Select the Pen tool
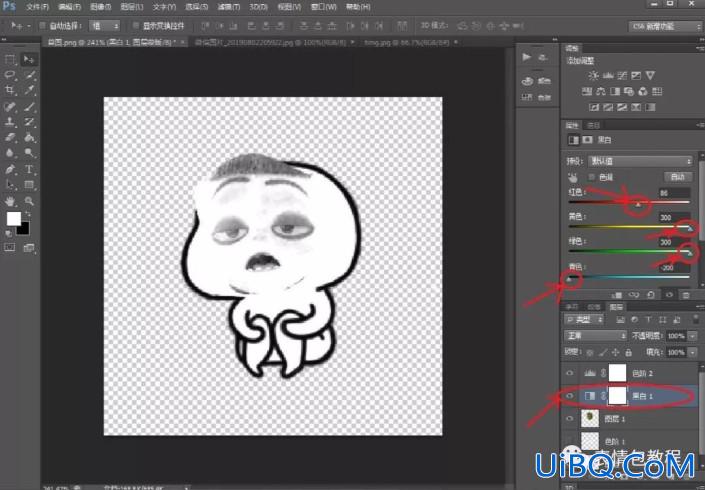The height and width of the screenshot is (490, 705). pos(10,169)
